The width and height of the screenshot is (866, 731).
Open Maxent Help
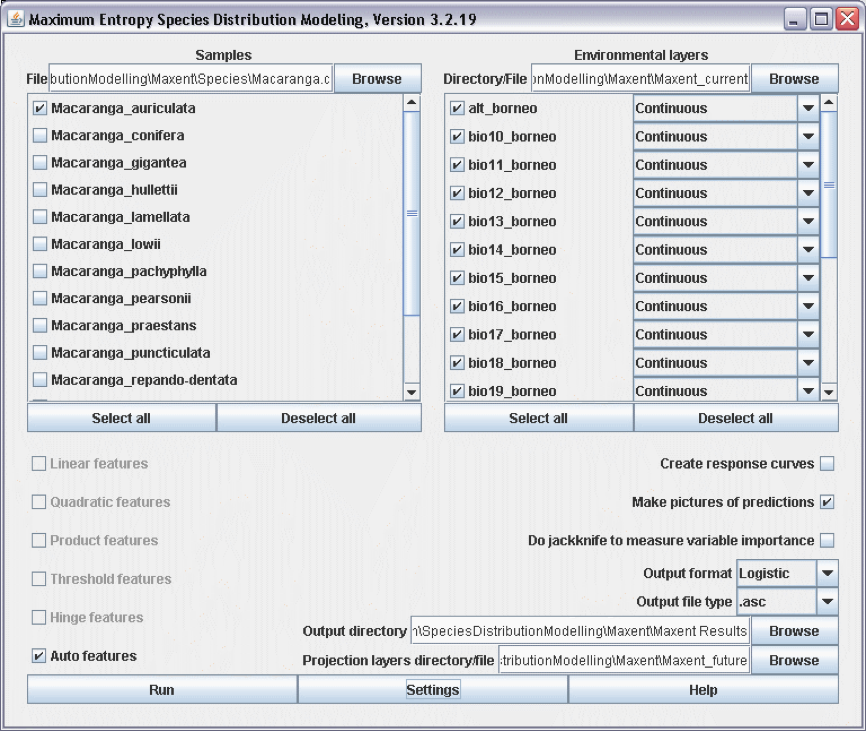coord(703,690)
